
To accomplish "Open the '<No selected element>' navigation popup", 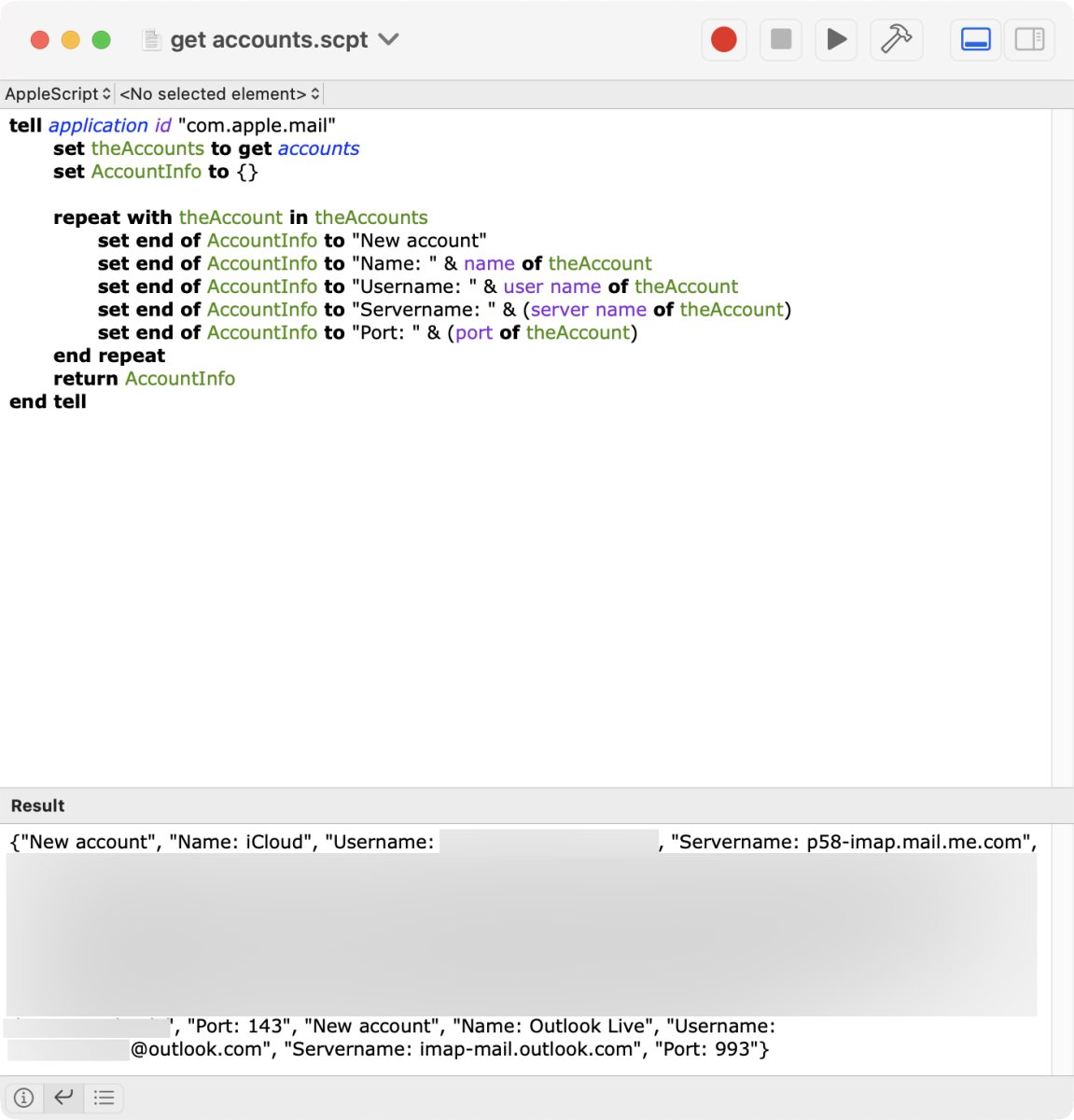I will click(x=217, y=93).
